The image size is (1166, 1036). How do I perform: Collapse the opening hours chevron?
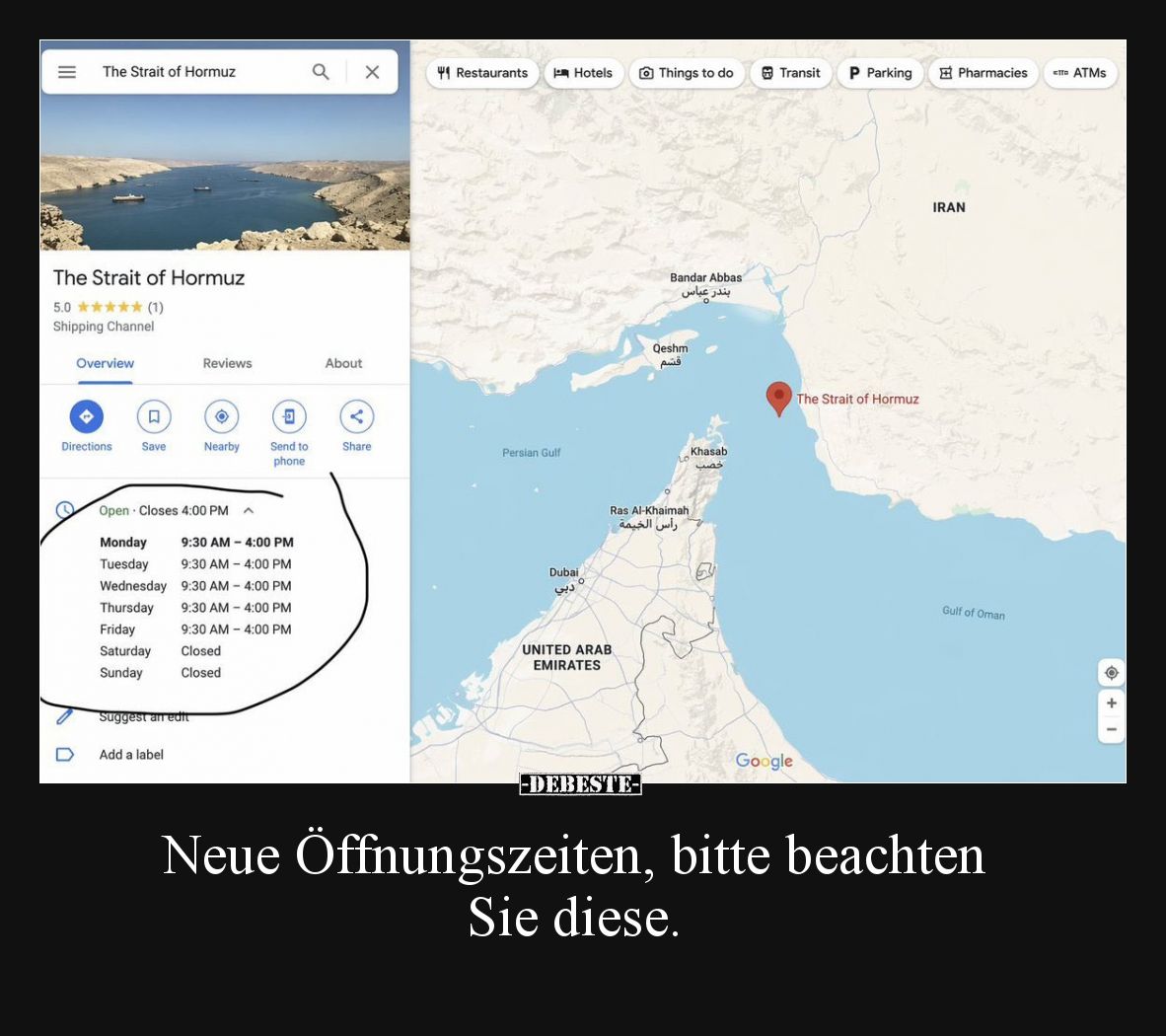[249, 510]
